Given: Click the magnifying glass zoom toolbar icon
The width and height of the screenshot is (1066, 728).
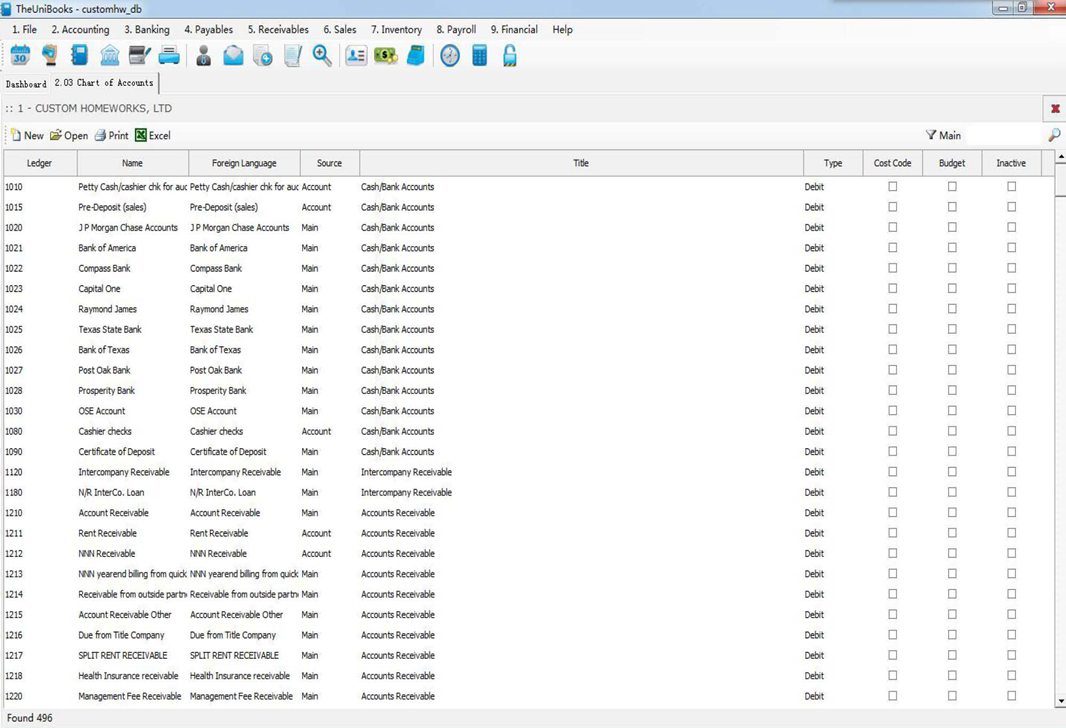Looking at the screenshot, I should pos(322,56).
